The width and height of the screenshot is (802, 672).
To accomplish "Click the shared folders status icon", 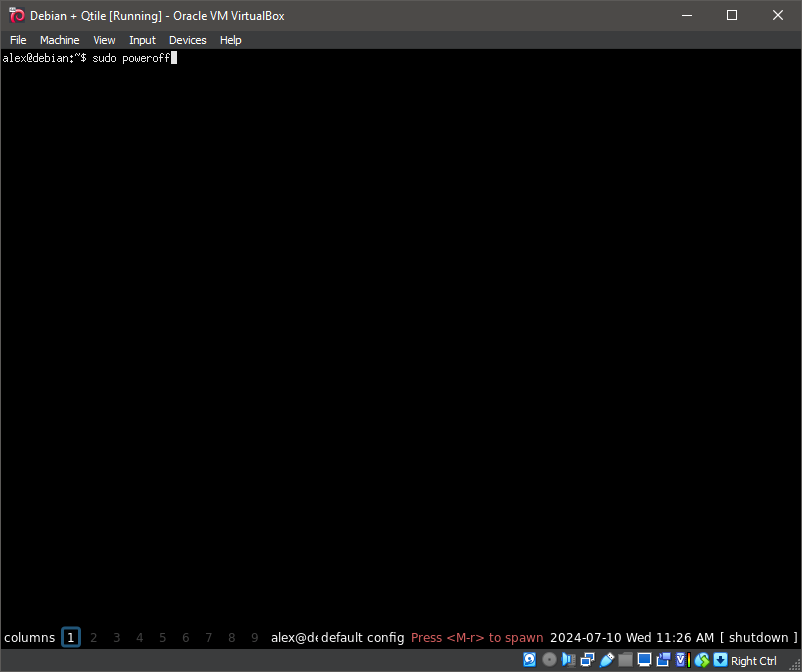I will [x=625, y=660].
